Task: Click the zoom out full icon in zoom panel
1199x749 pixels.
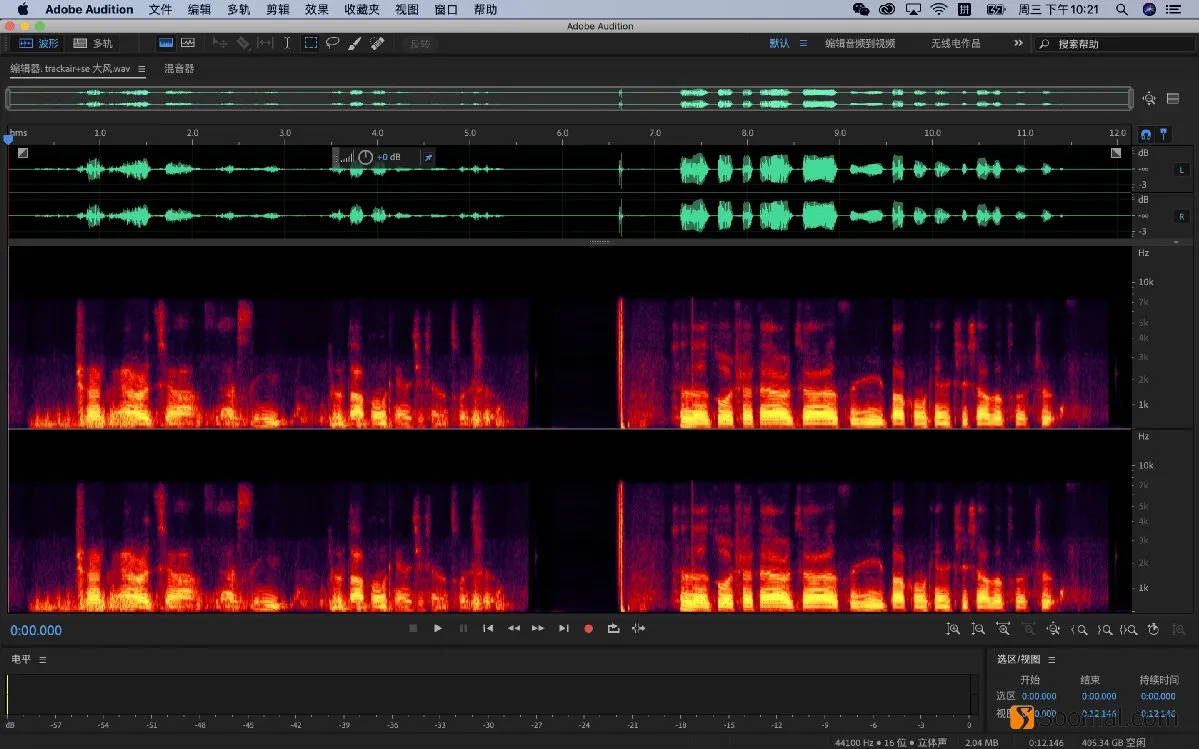Action: tap(1053, 629)
